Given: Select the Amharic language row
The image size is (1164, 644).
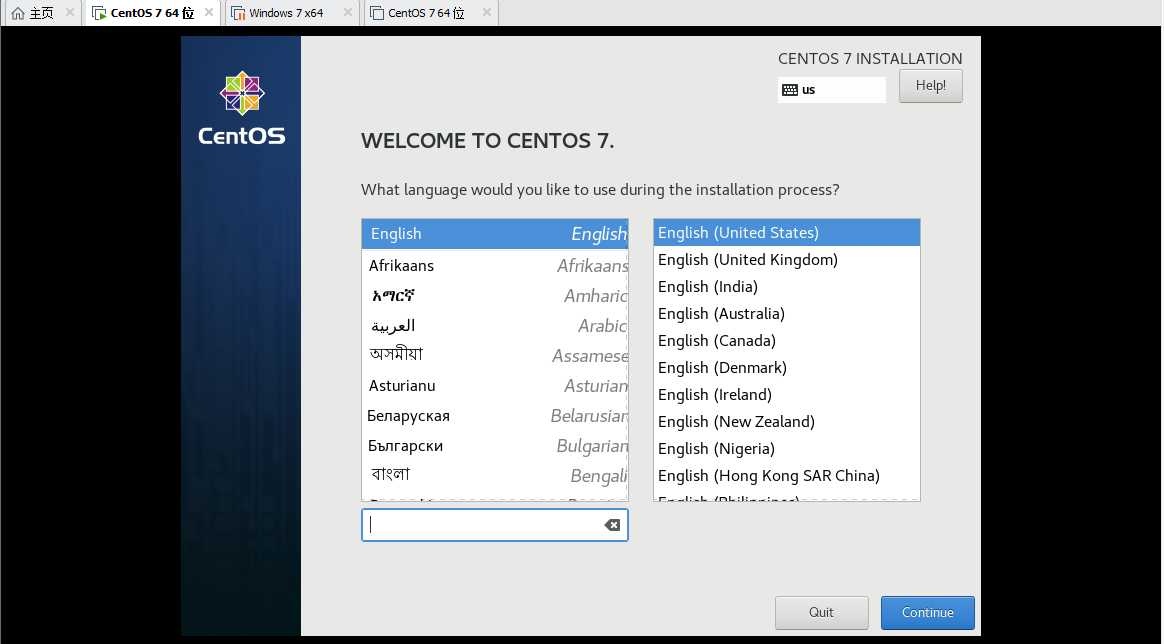Looking at the screenshot, I should tap(495, 296).
